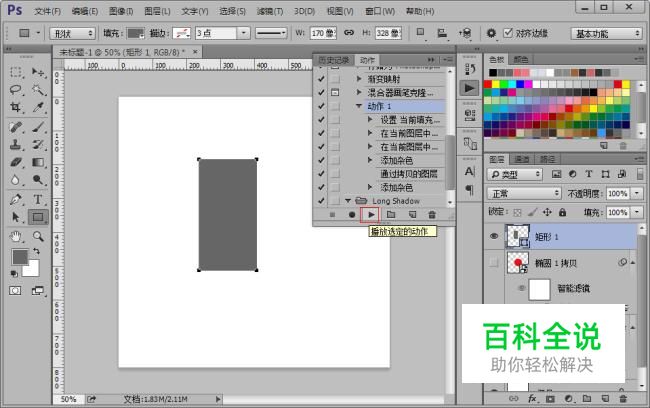Viewport: 650px width, 408px height.
Task: Create a new action
Action: pos(412,214)
